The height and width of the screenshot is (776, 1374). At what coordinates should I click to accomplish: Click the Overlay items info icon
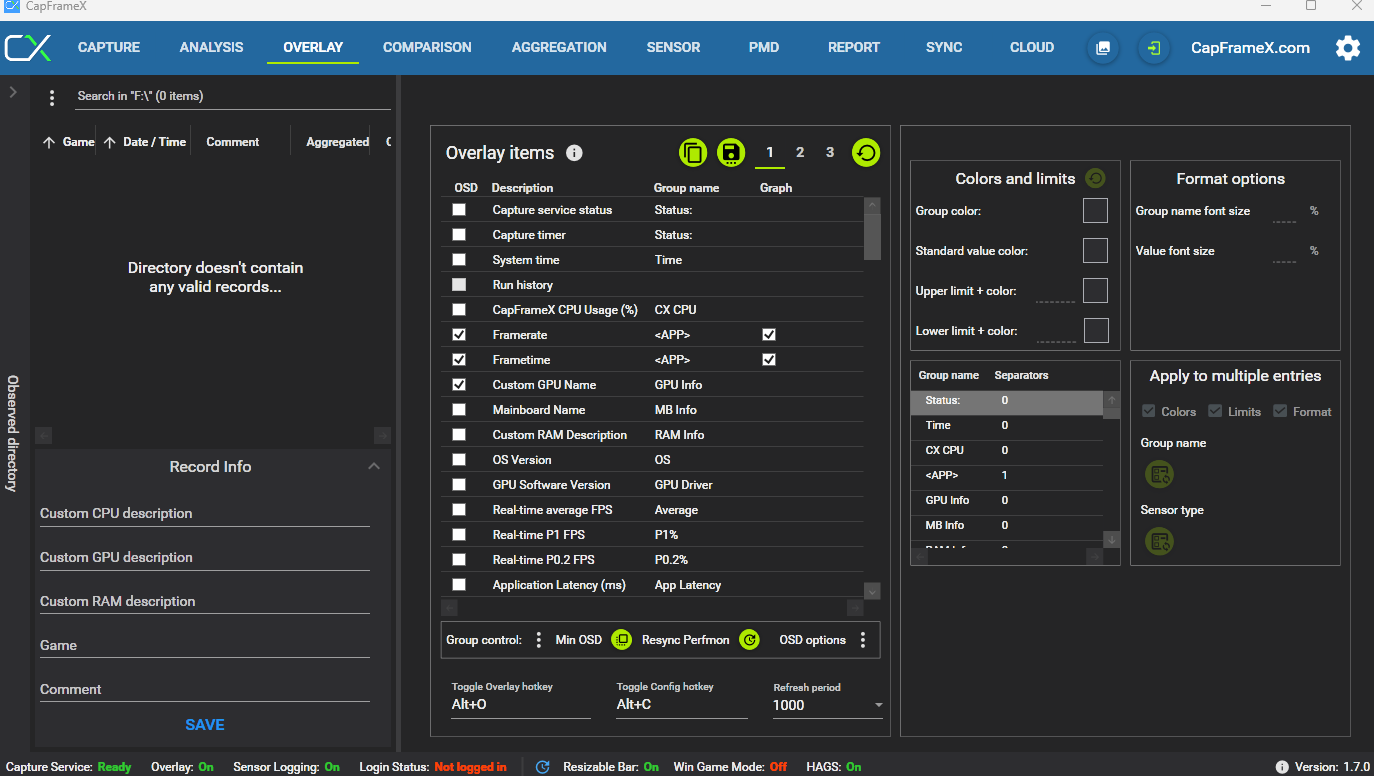[x=574, y=153]
